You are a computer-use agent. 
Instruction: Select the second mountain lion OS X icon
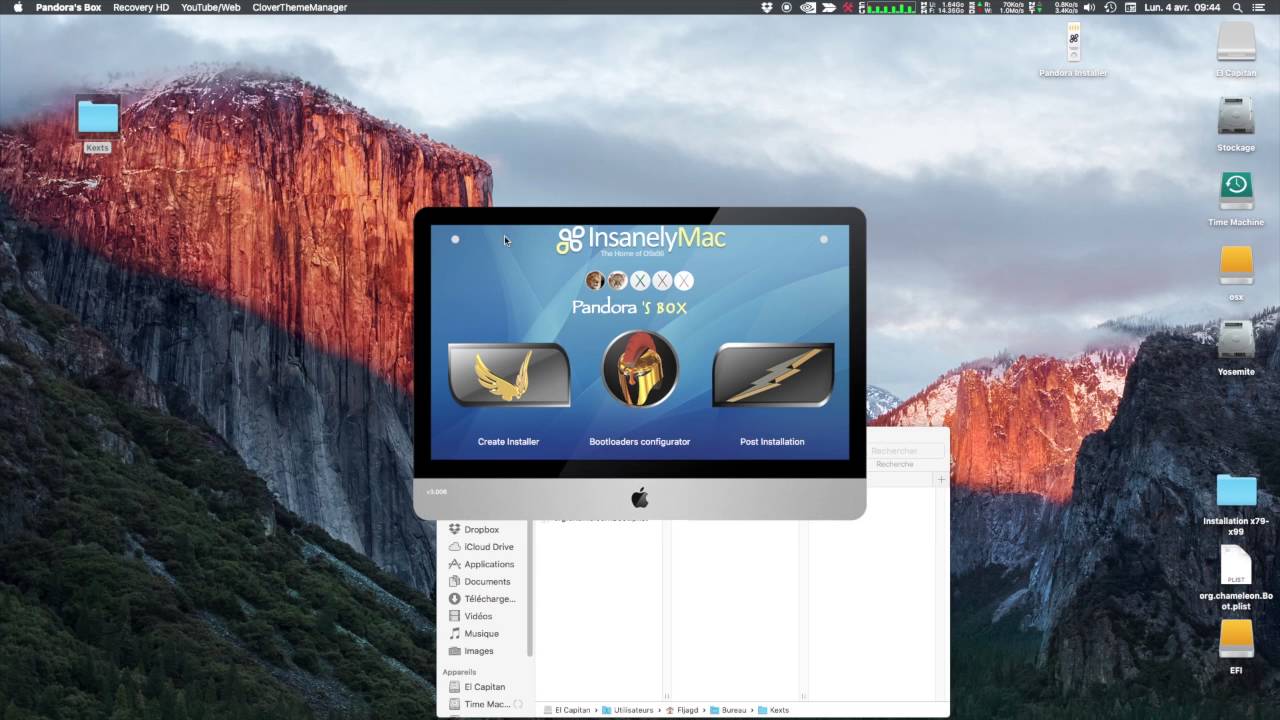click(617, 281)
